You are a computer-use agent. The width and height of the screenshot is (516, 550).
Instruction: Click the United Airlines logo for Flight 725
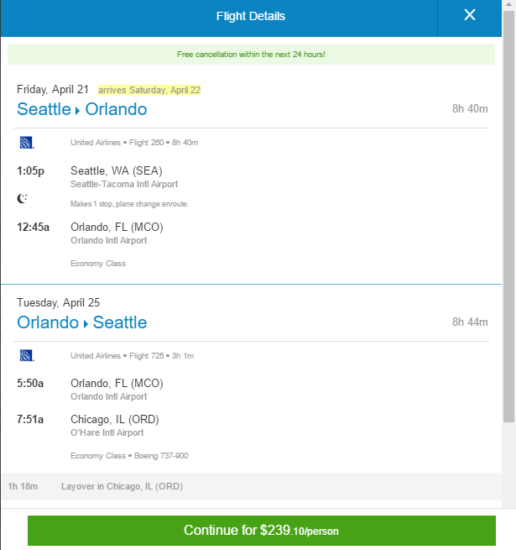pyautogui.click(x=27, y=356)
